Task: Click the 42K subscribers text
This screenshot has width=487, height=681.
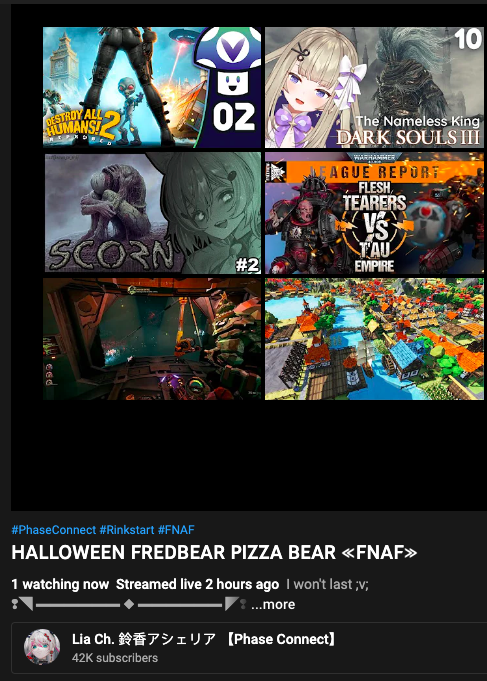Action: [115, 658]
